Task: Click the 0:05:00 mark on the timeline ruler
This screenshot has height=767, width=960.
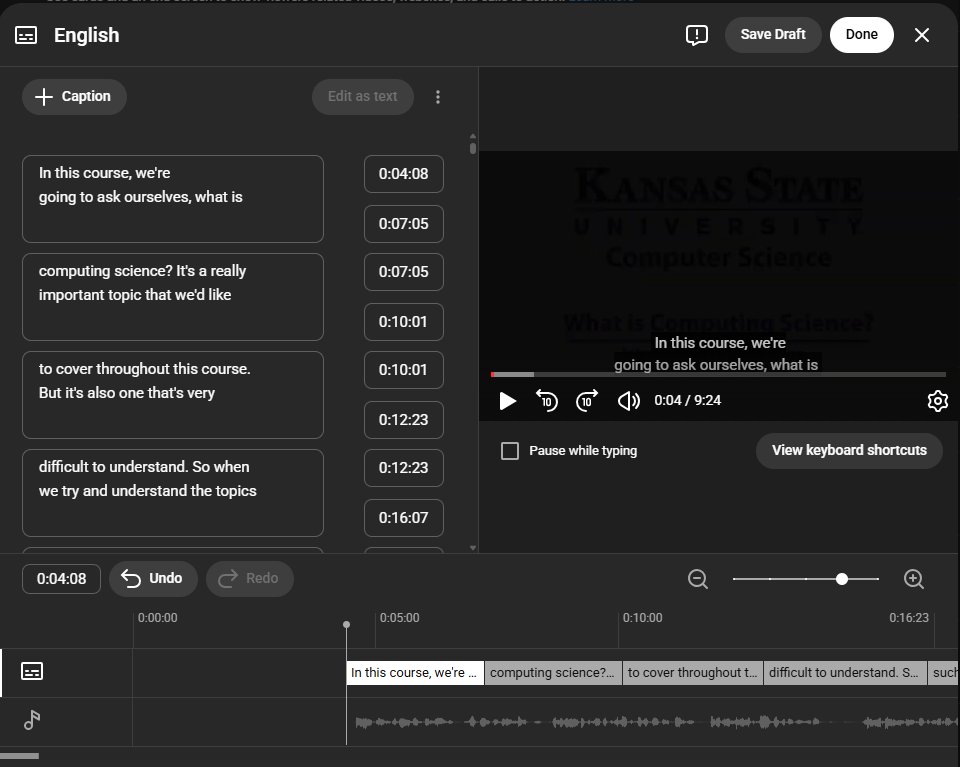Action: [x=399, y=618]
